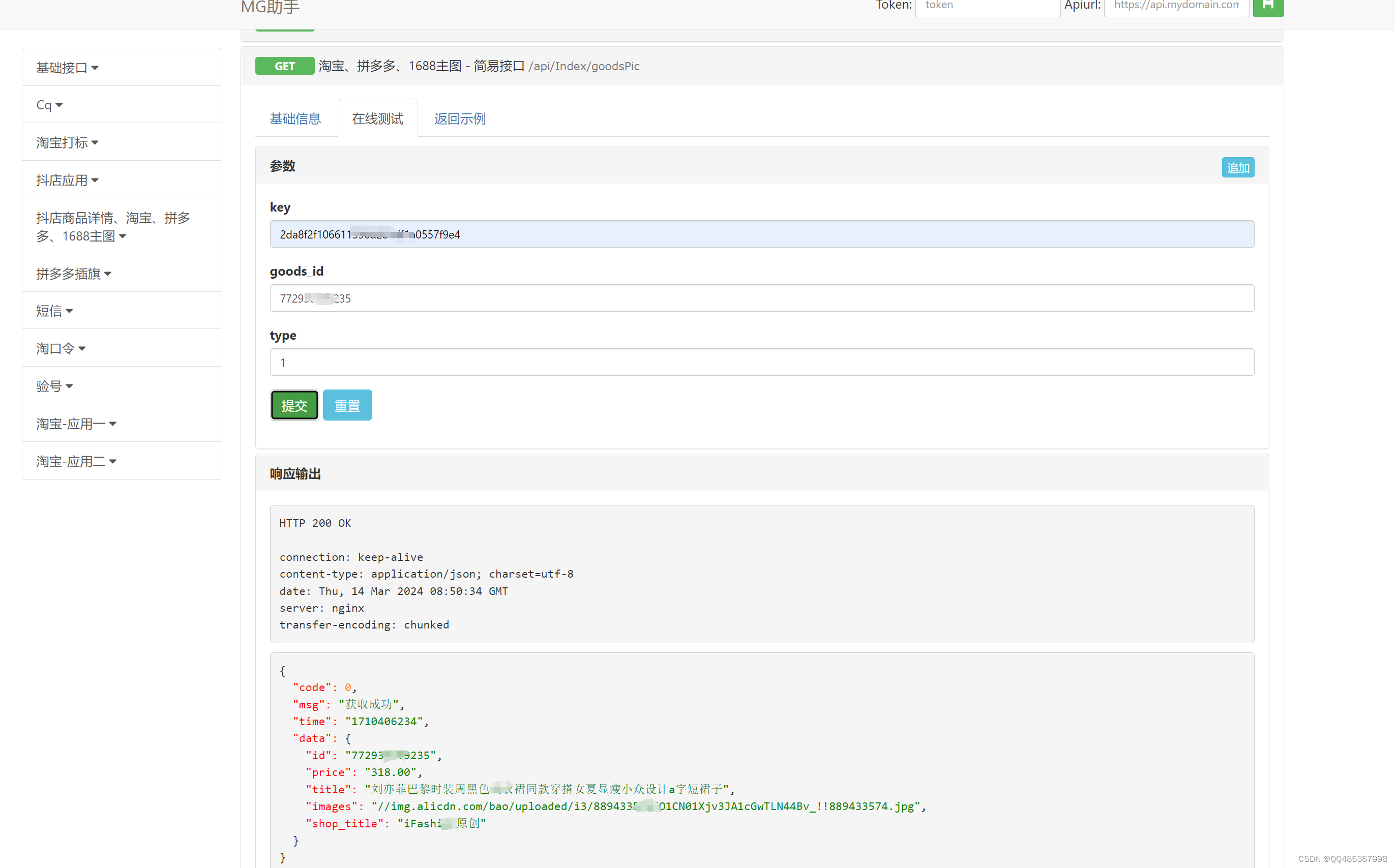
Task: Select the 在线测试 tab
Action: pyautogui.click(x=377, y=119)
